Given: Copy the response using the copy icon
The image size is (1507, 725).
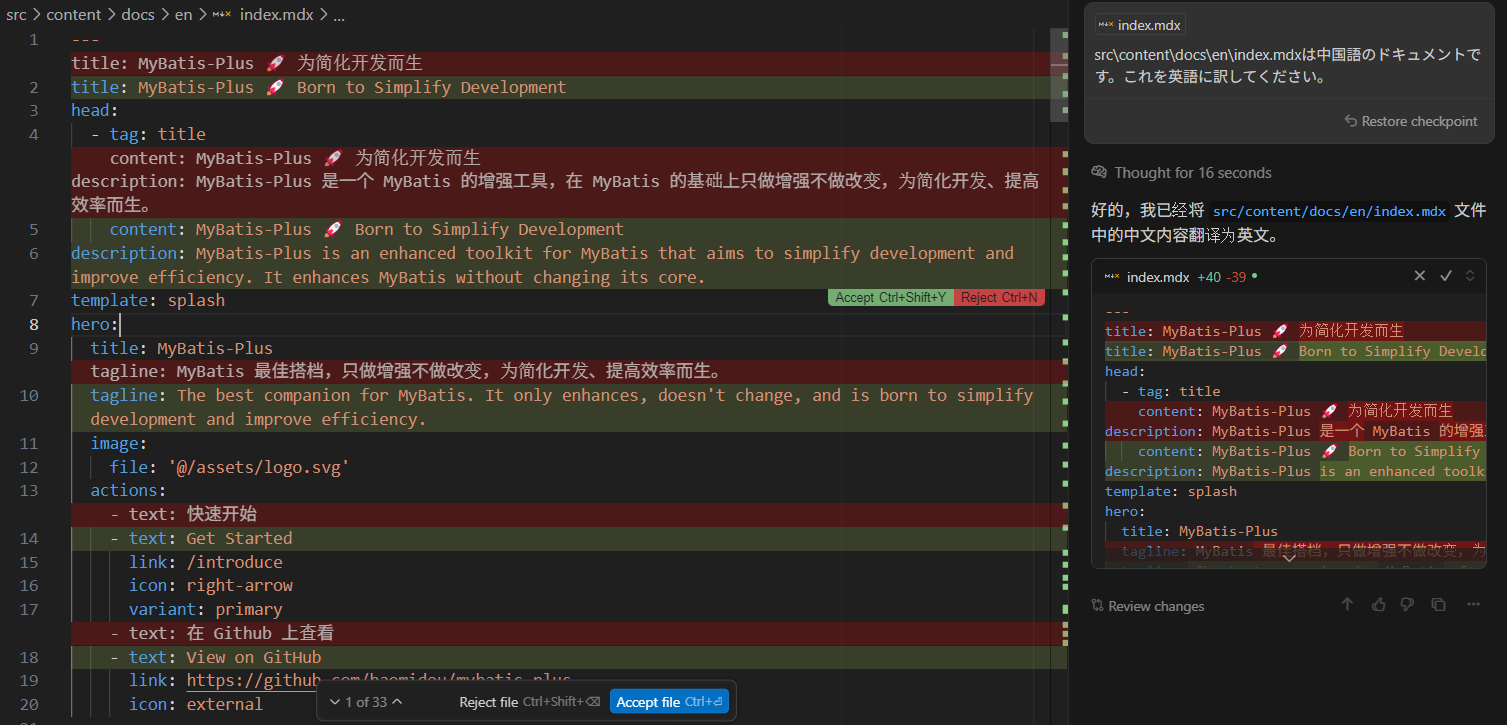Looking at the screenshot, I should 1438,604.
